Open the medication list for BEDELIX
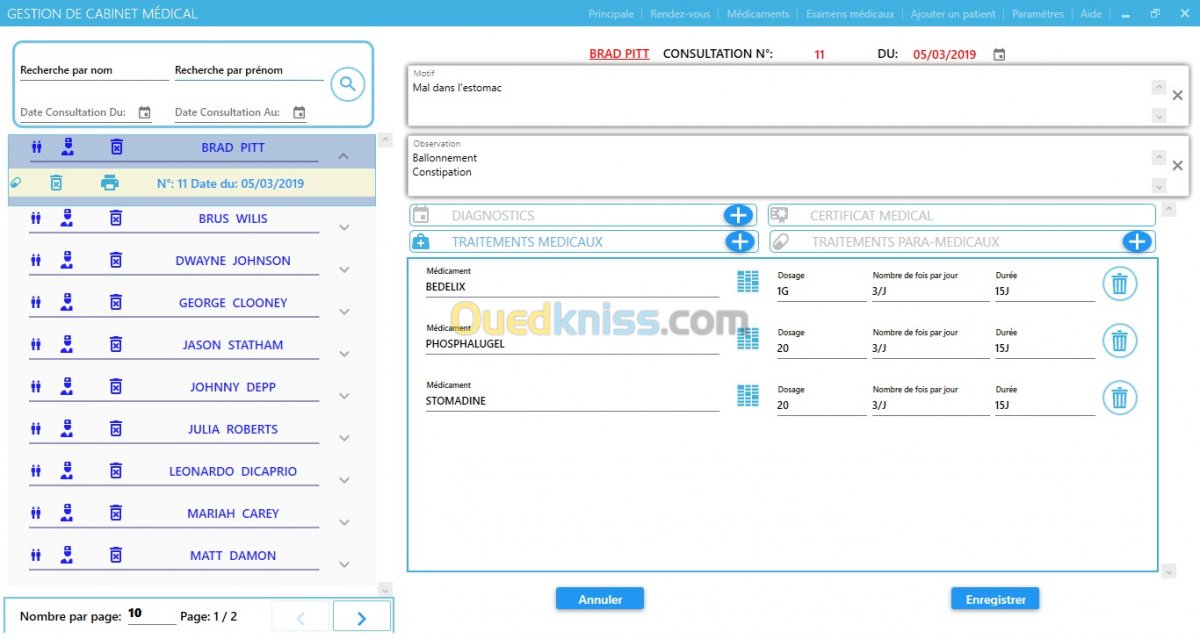This screenshot has height=639, width=1200. 747,281
